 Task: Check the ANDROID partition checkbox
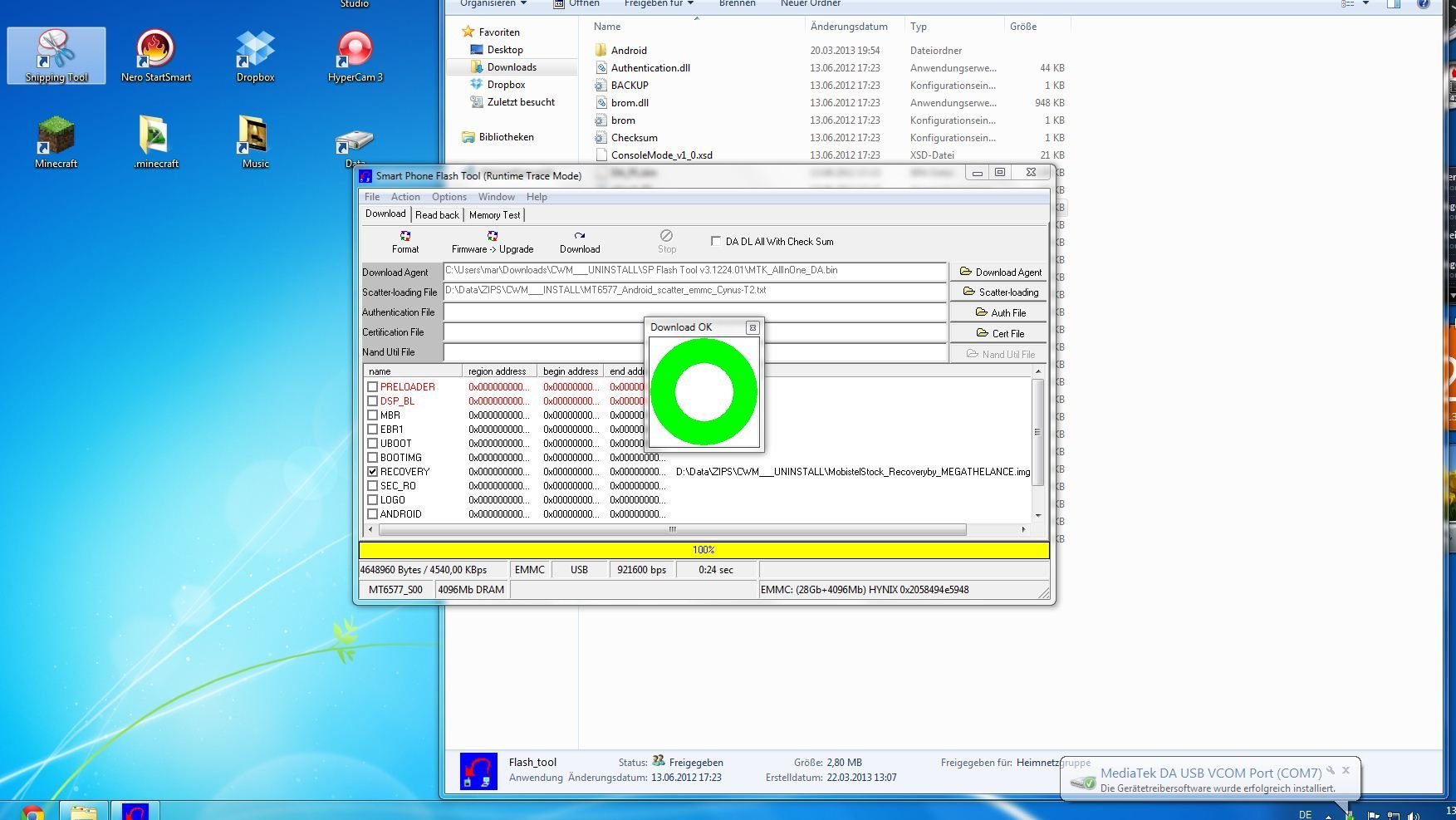[373, 514]
